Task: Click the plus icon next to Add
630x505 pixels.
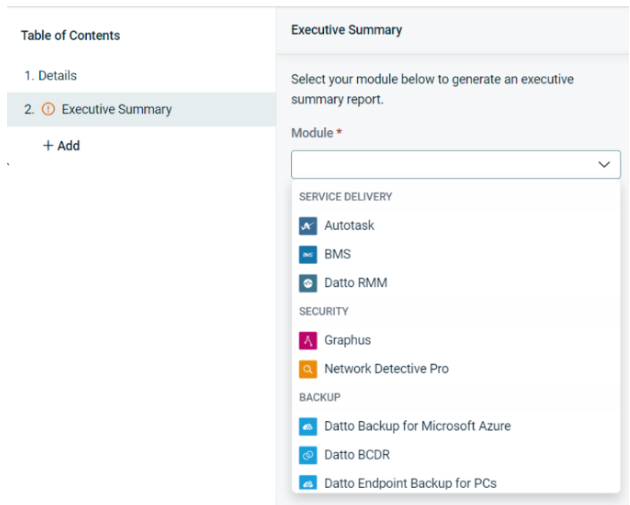Action: point(48,145)
